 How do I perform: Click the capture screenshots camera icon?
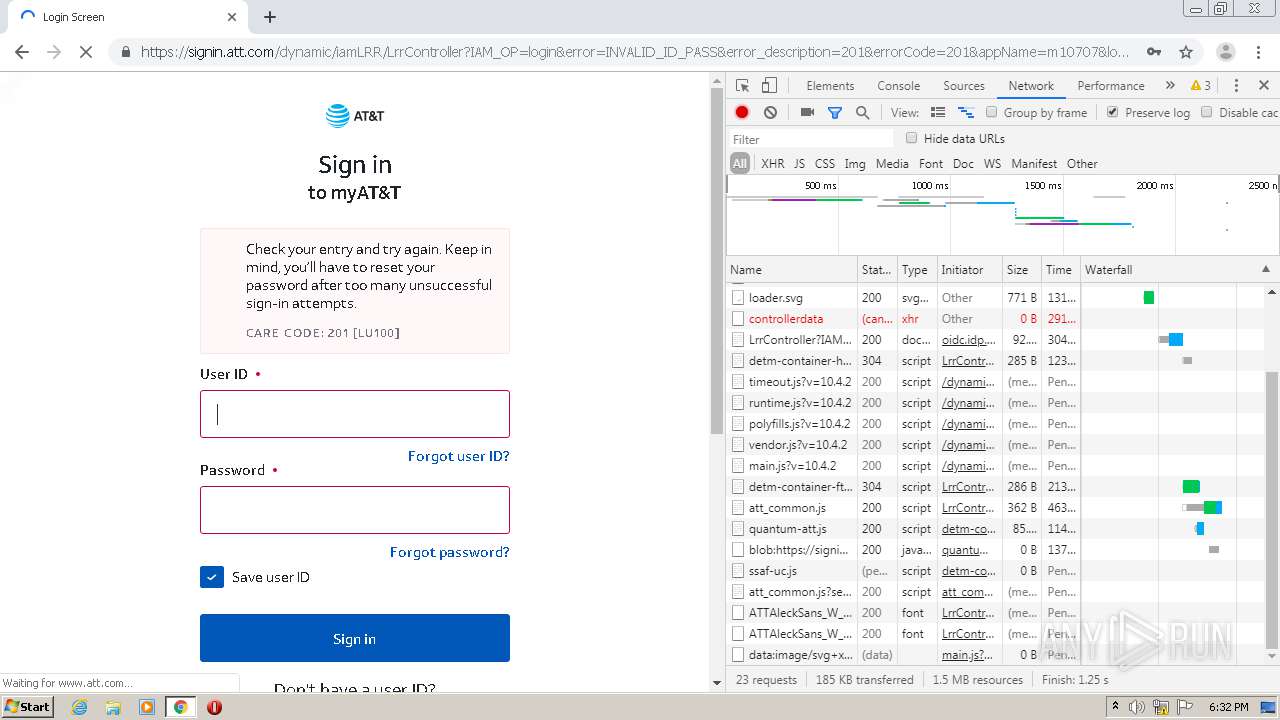[x=807, y=113]
